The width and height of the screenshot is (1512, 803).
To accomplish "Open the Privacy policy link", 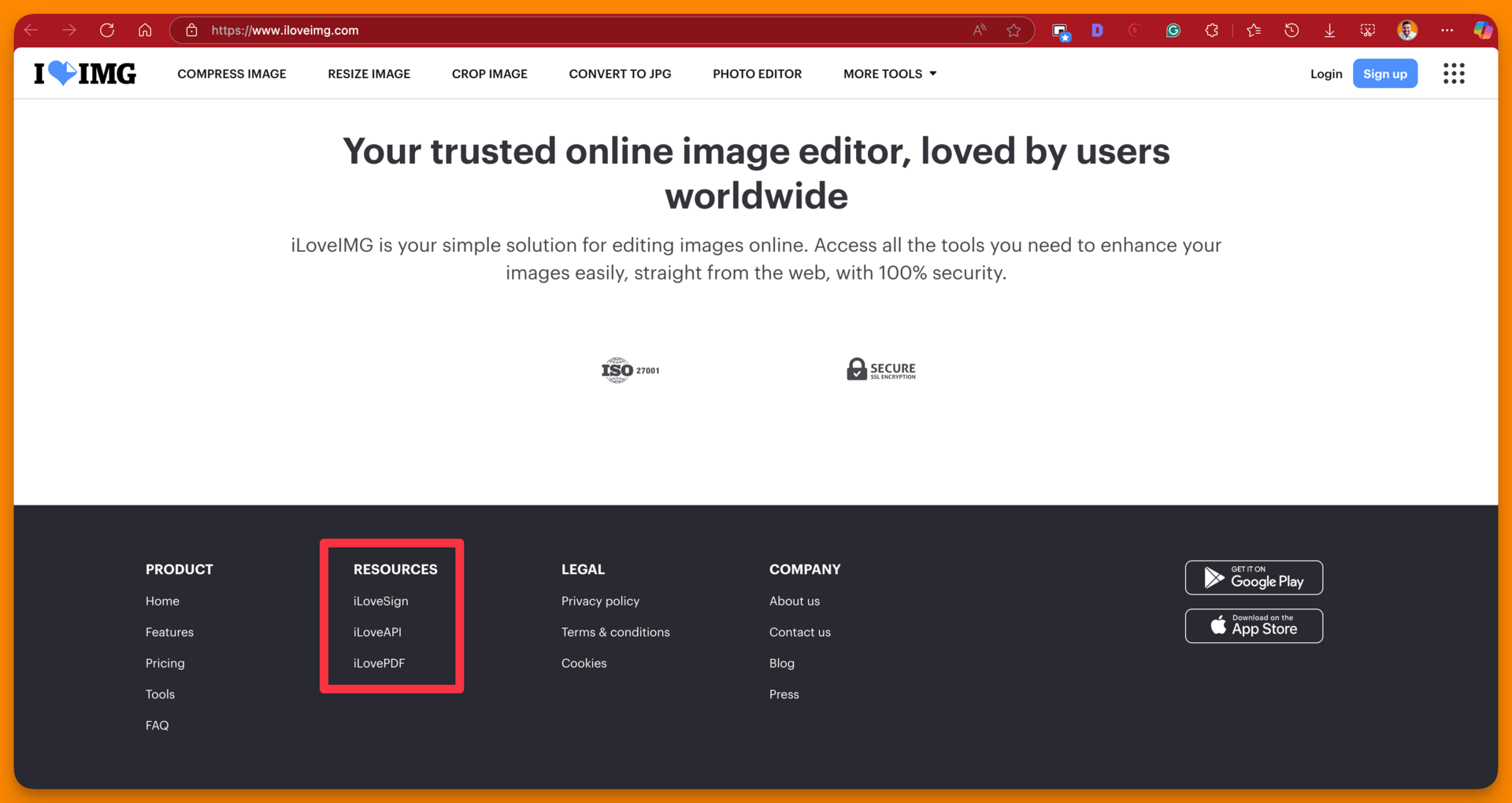I will click(x=600, y=601).
